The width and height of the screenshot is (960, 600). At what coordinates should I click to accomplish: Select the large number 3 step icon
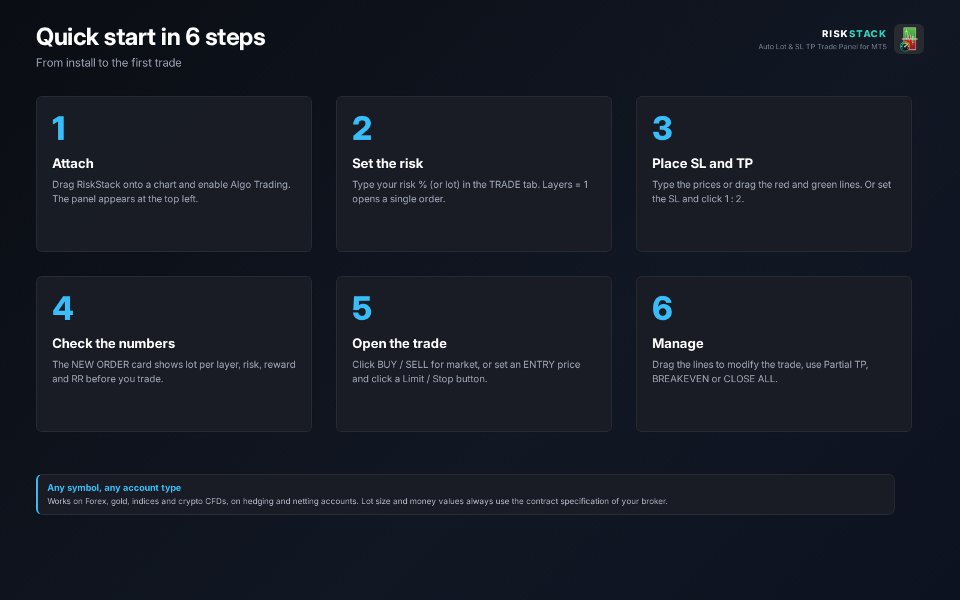click(662, 129)
